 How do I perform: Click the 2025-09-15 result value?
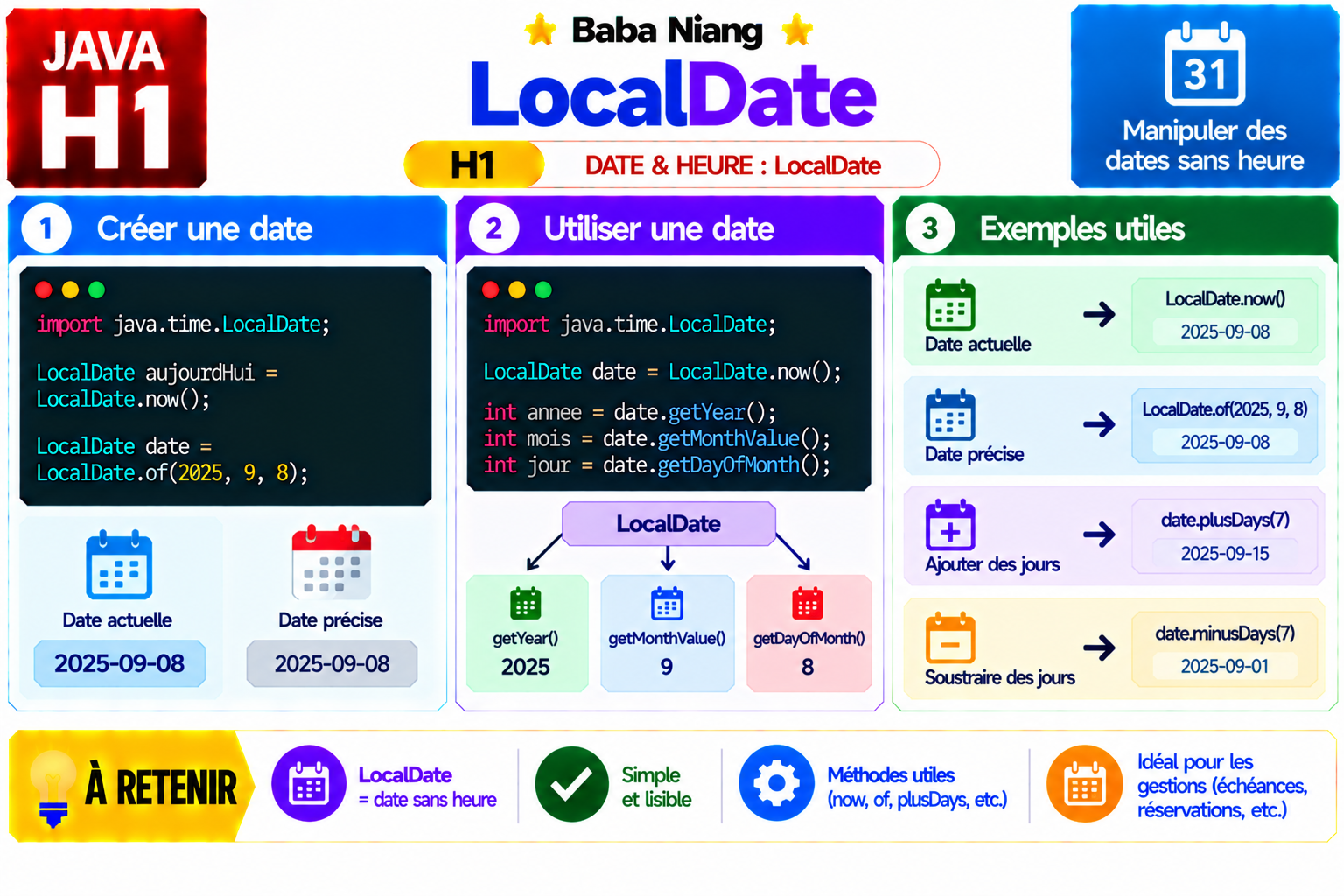tap(1225, 553)
